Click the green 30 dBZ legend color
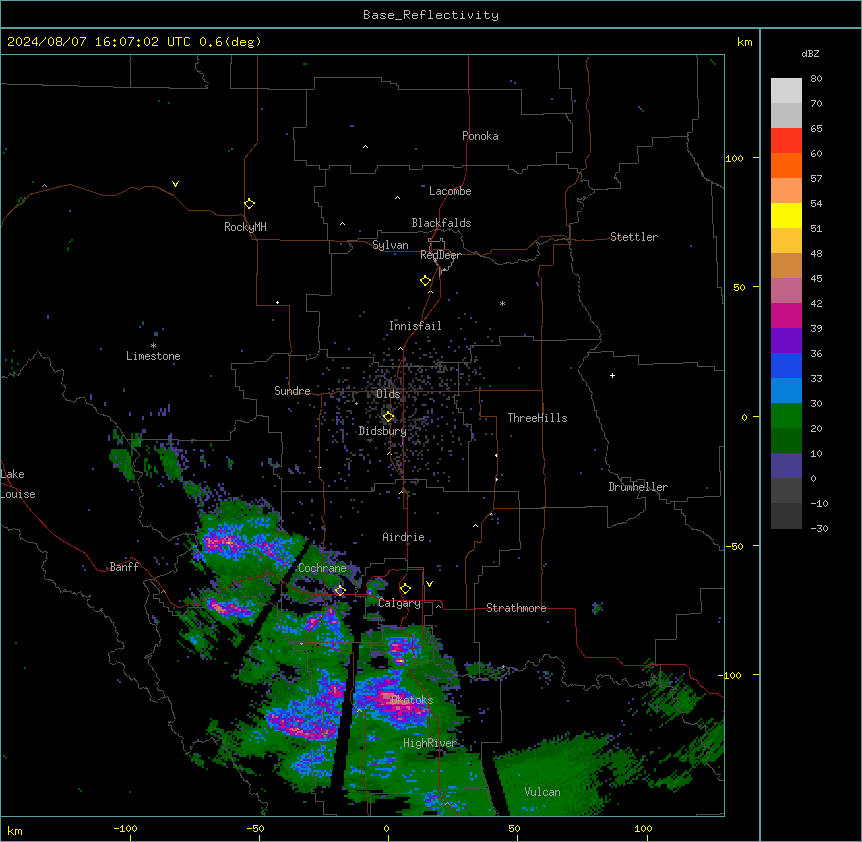The image size is (862, 842). (786, 416)
